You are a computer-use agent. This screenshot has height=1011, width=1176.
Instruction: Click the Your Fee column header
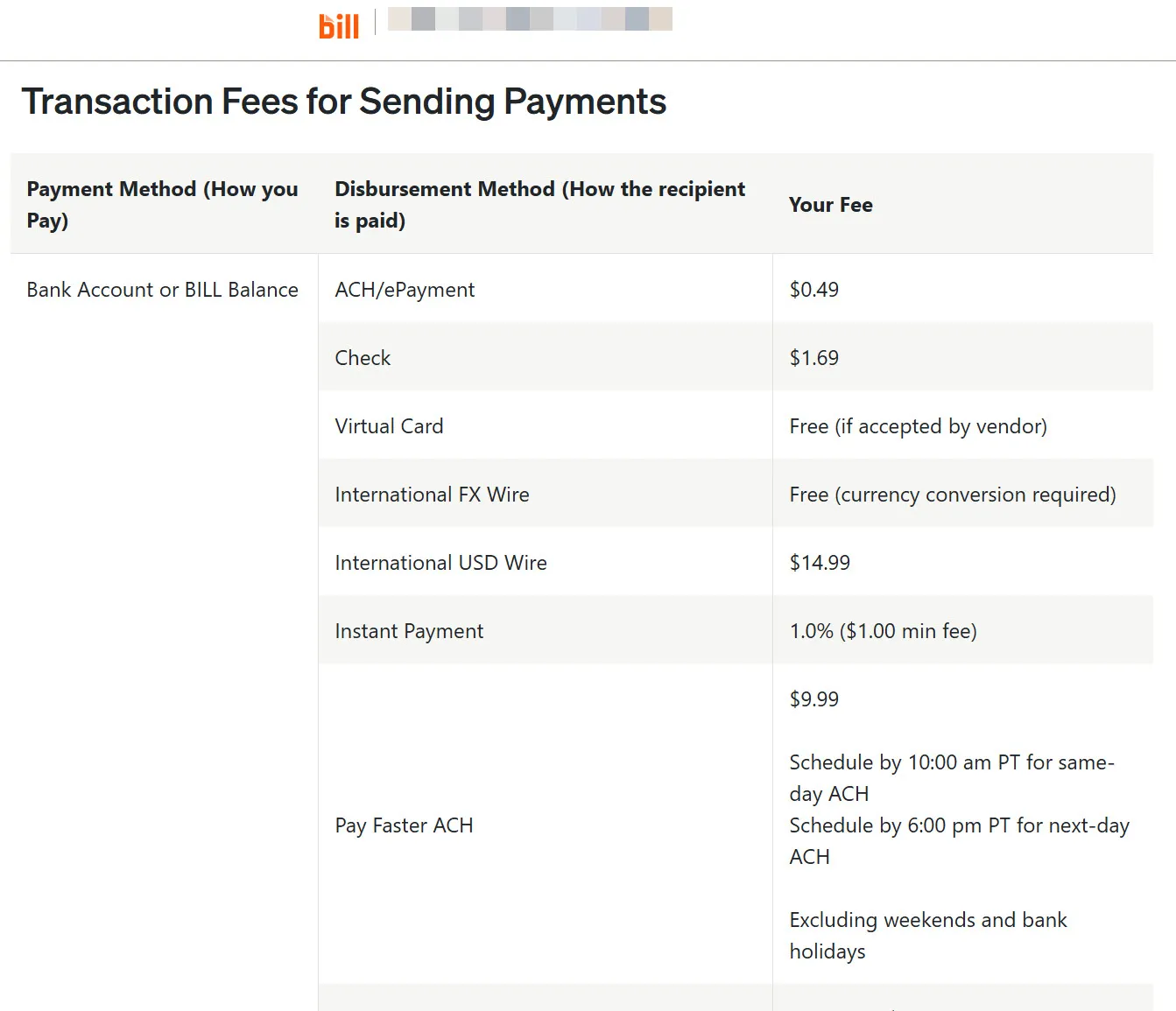[x=831, y=205]
